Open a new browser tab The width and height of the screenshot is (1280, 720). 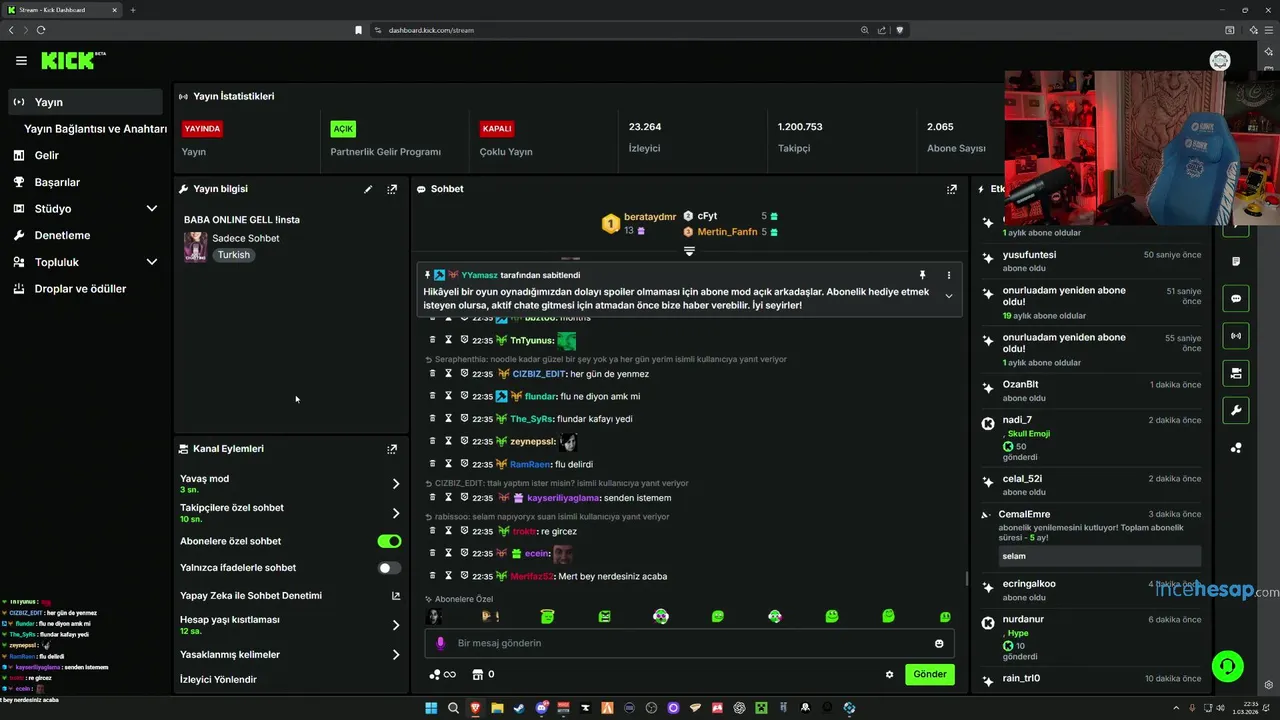coord(133,10)
